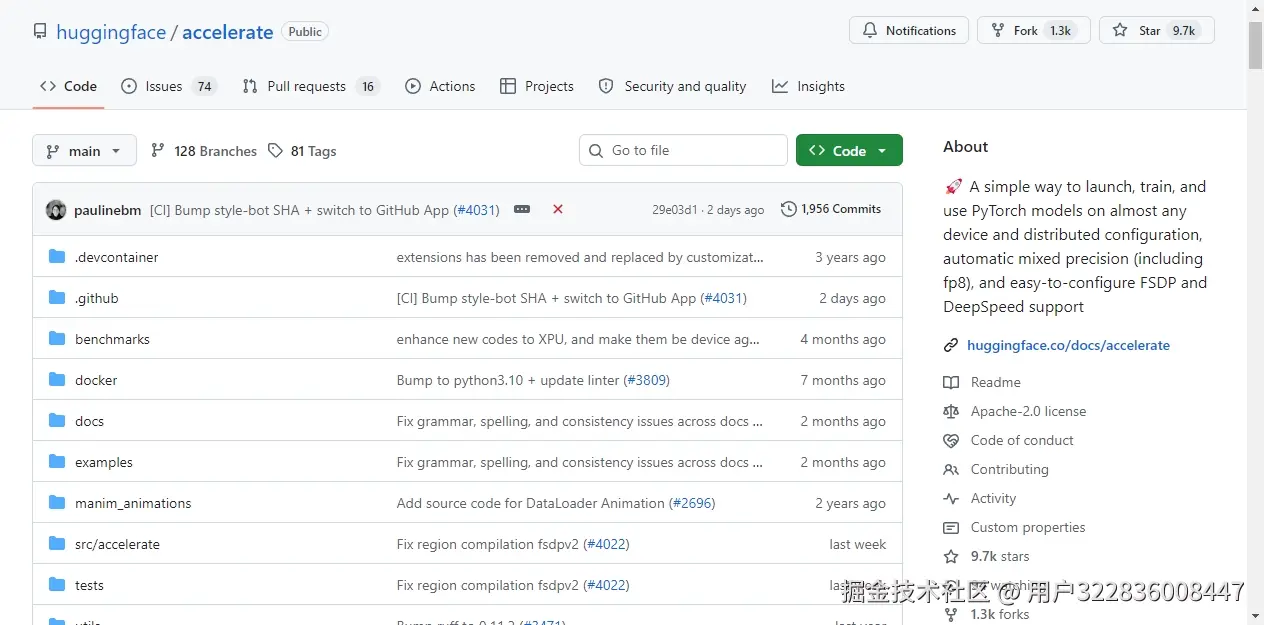Expand the main branch dropdown
The image size is (1264, 625).
click(x=84, y=151)
